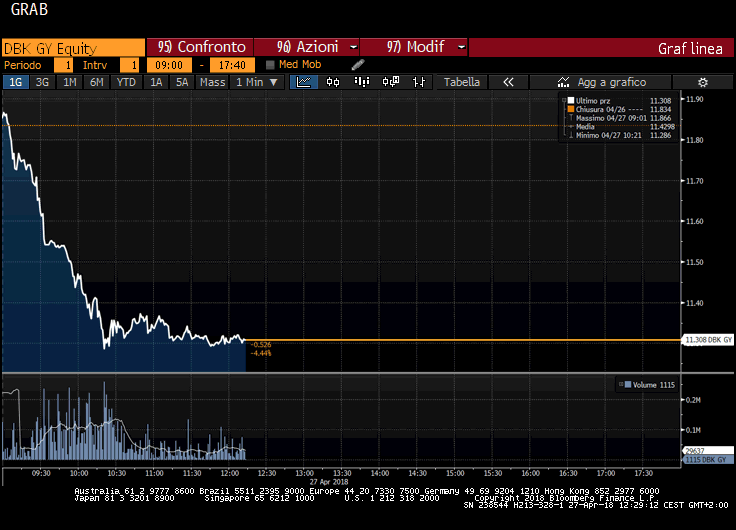Collapse the Volume legend expander

click(x=621, y=384)
